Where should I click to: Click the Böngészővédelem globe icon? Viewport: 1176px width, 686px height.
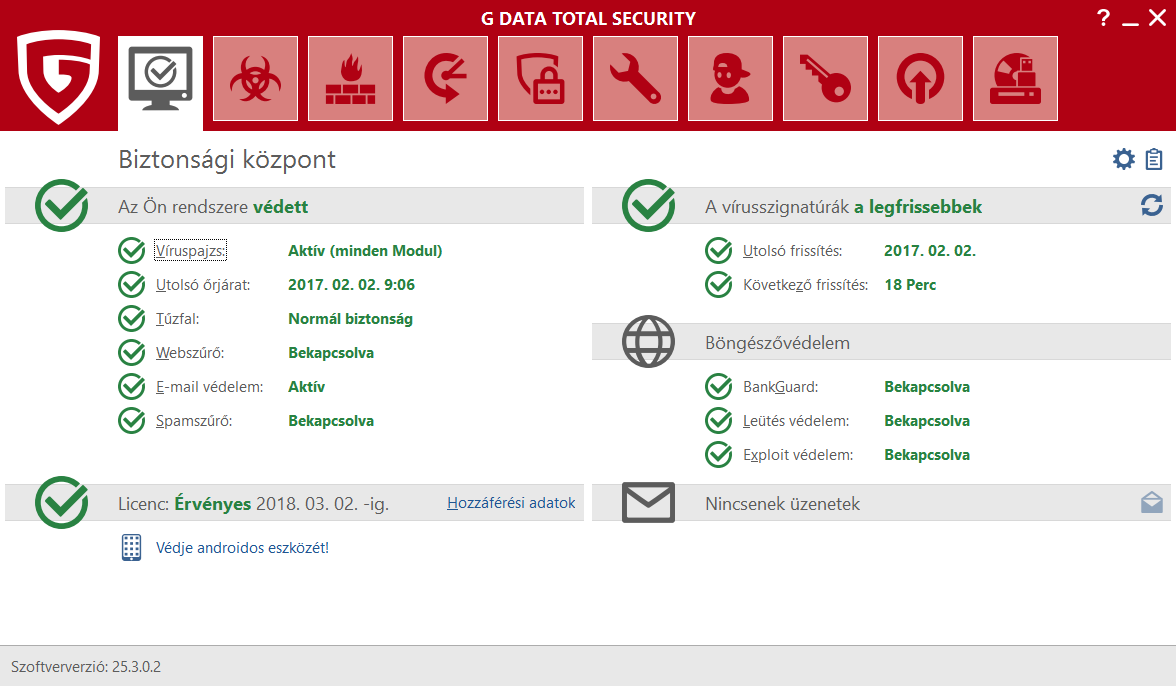pos(649,342)
